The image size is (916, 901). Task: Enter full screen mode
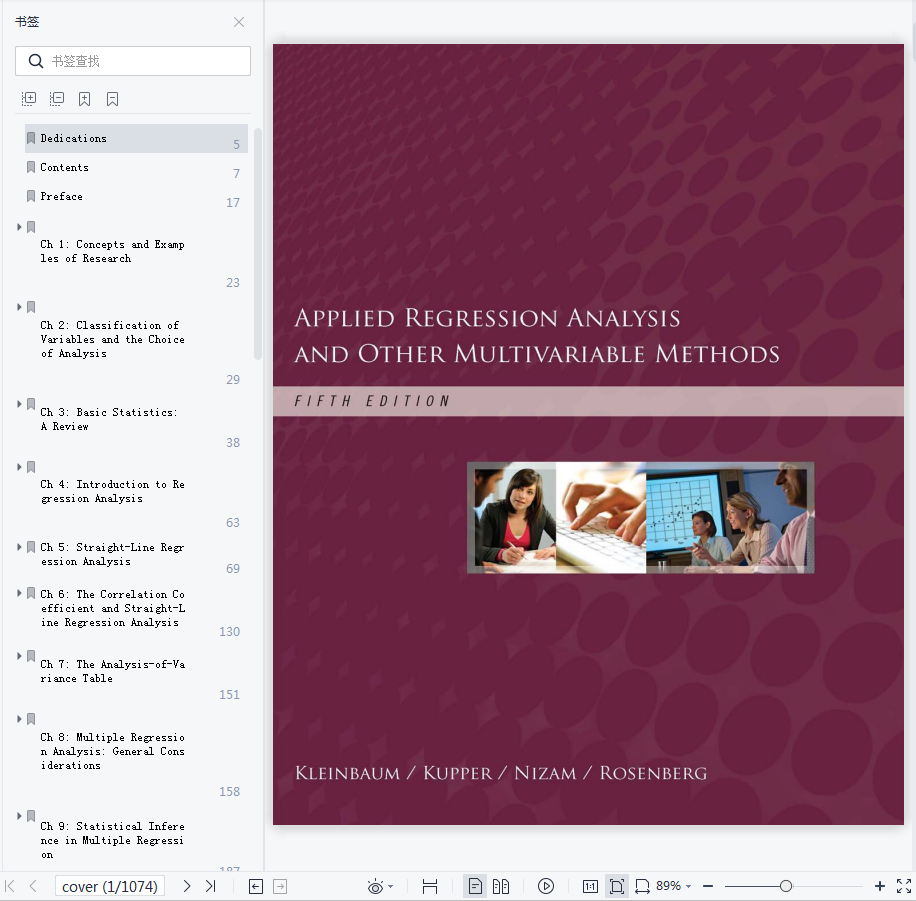pos(904,886)
